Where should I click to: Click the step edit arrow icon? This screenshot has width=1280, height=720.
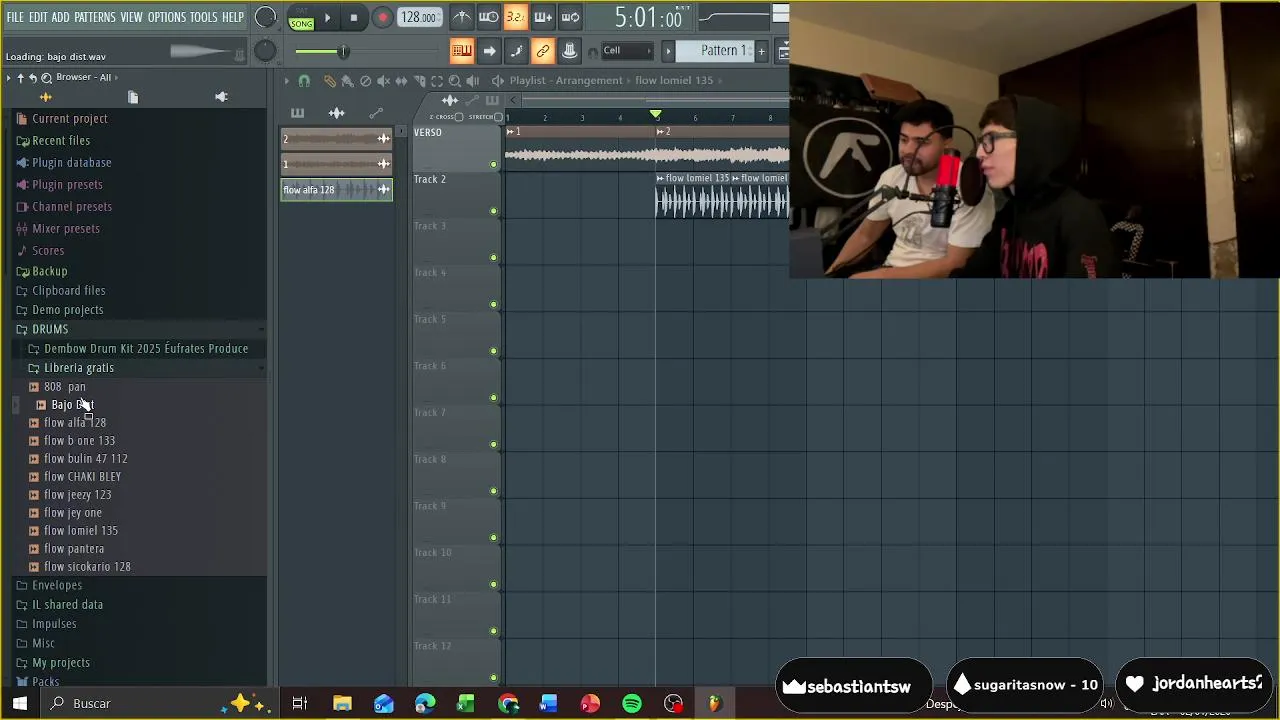coord(489,51)
